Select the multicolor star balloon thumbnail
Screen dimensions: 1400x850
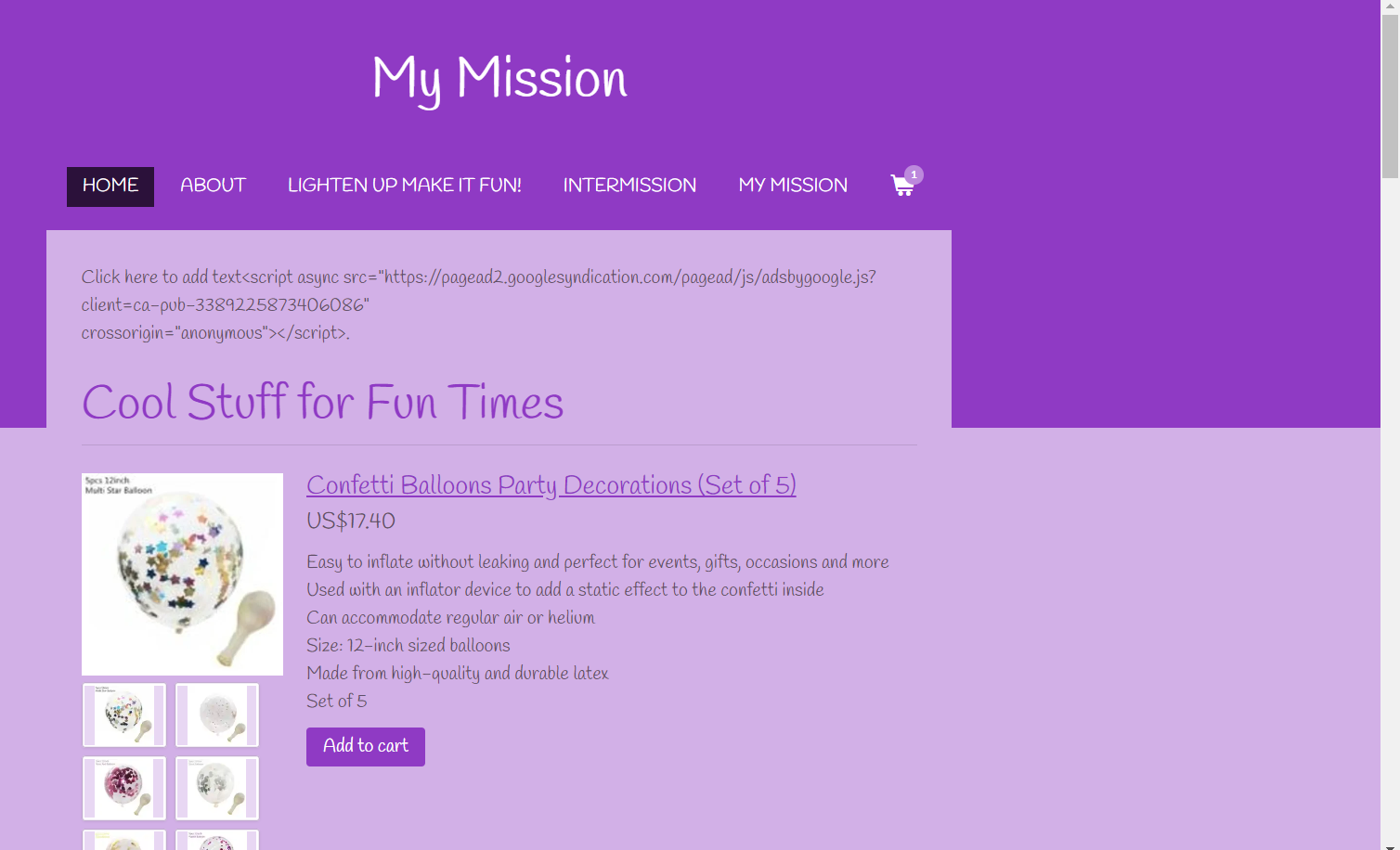tap(124, 715)
